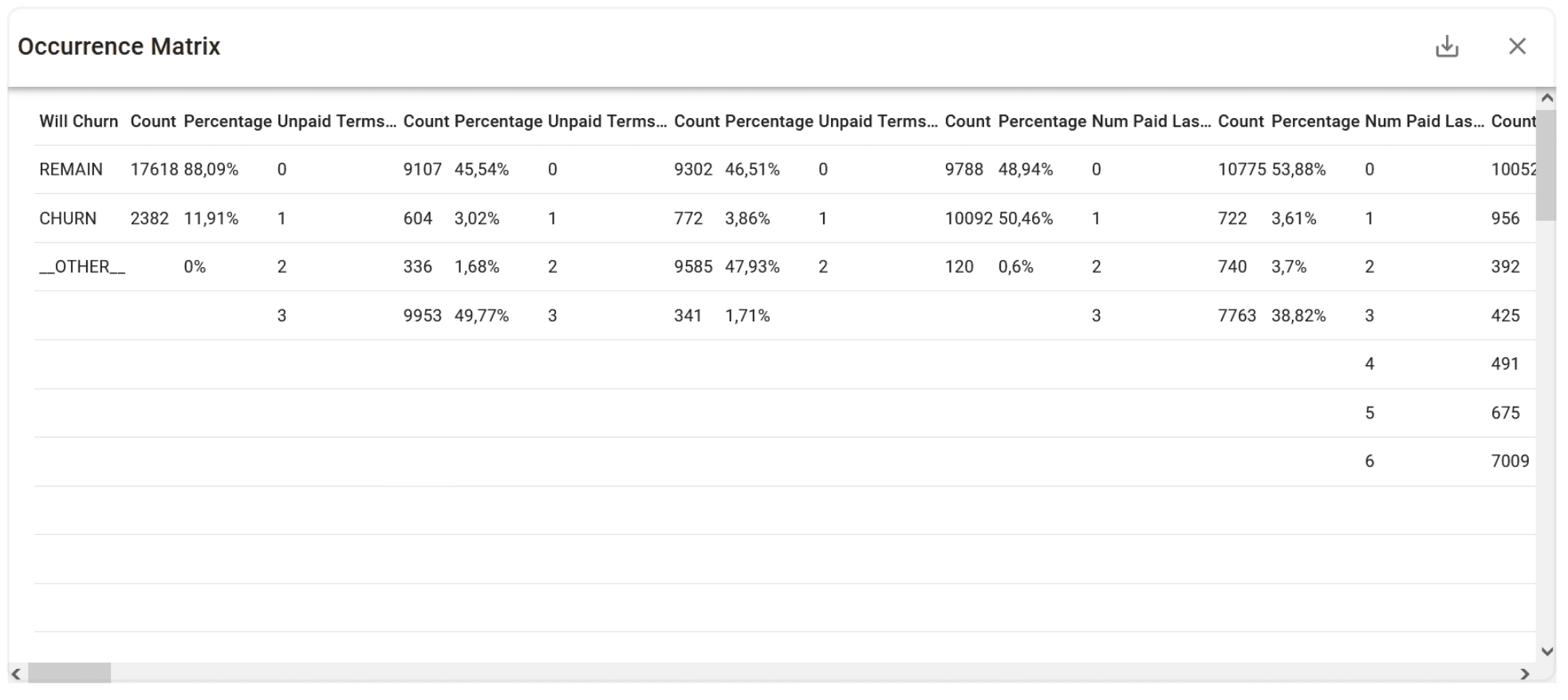This screenshot has width=1568, height=700.
Task: Click the Occurrence Matrix title
Action: pyautogui.click(x=119, y=47)
